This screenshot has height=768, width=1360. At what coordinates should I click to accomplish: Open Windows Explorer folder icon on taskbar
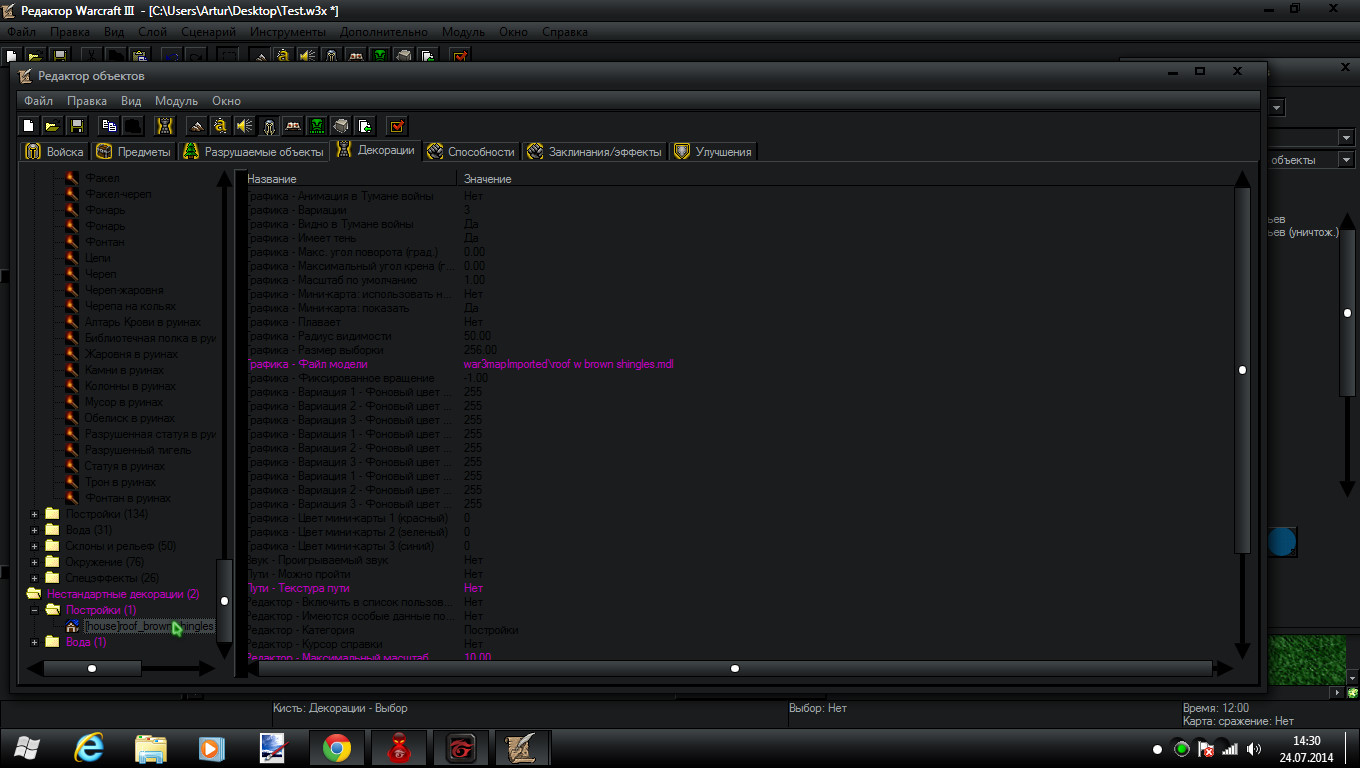click(x=151, y=748)
